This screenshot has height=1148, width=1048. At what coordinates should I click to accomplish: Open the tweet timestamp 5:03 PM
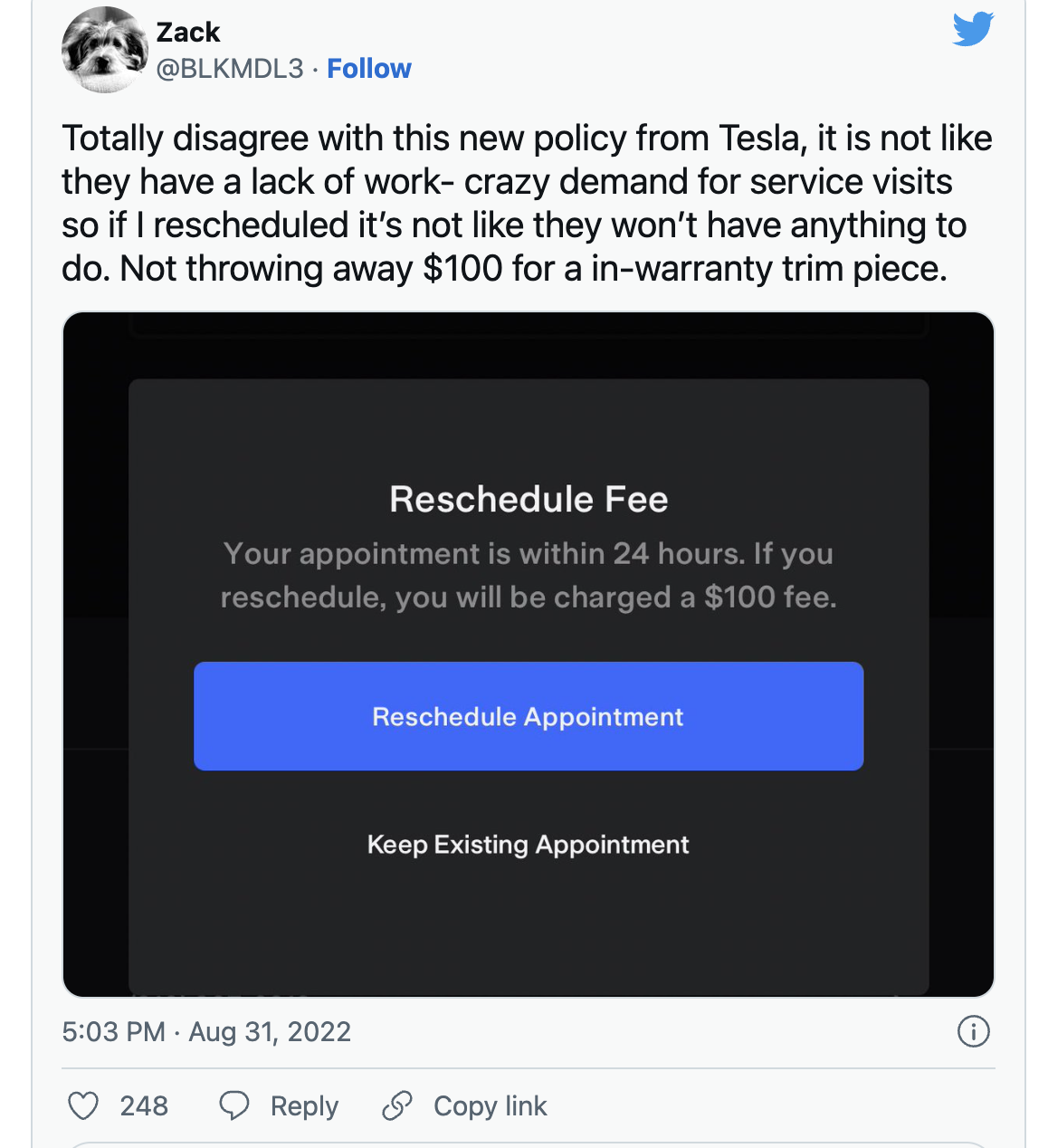[x=114, y=1032]
